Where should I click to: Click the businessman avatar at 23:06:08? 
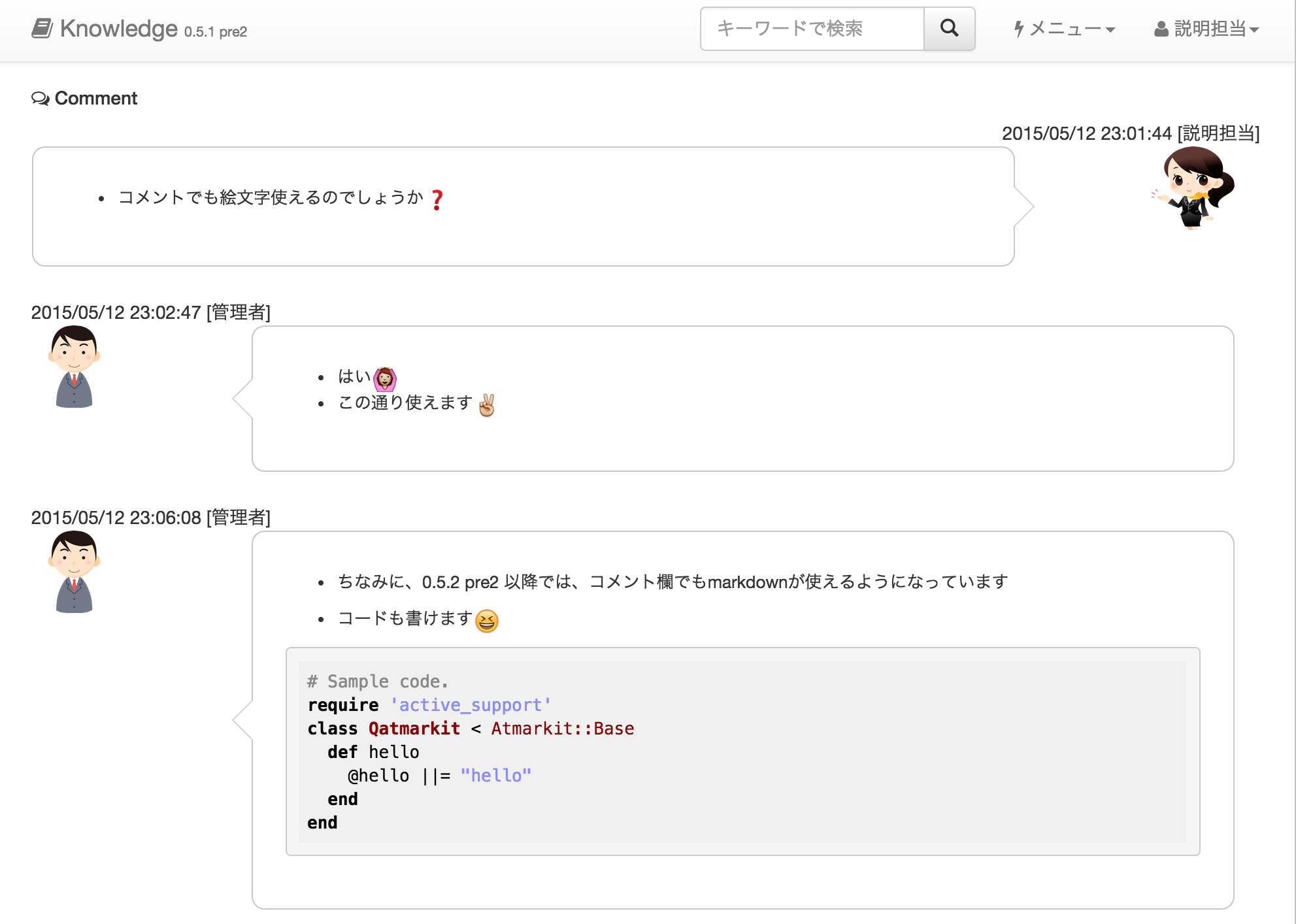(x=74, y=572)
